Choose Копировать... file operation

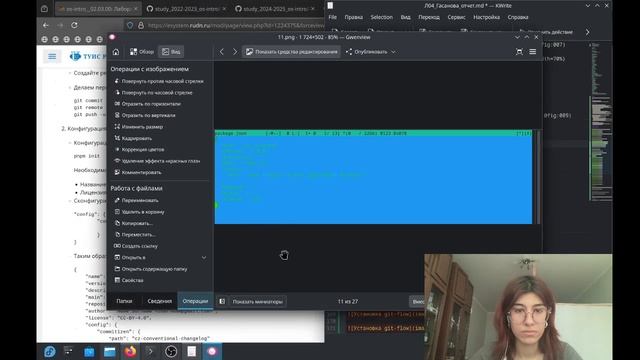pos(133,223)
